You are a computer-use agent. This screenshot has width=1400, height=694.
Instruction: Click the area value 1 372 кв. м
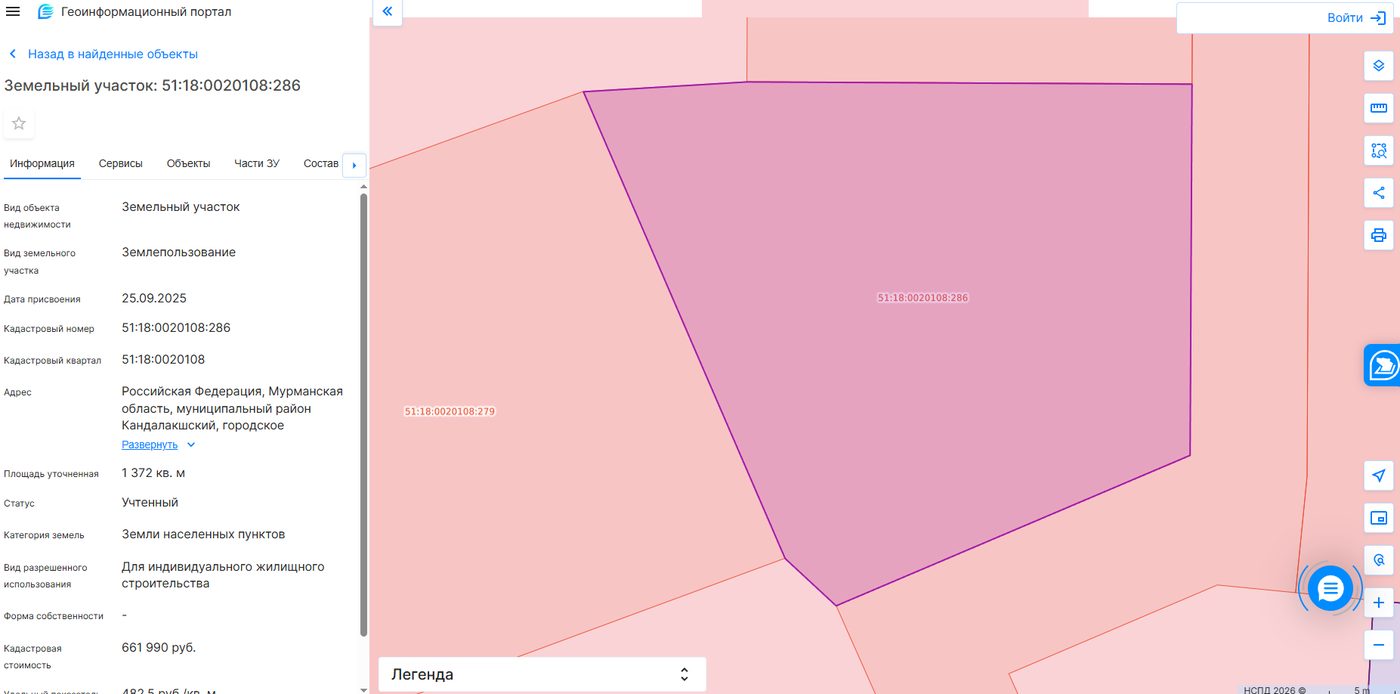pyautogui.click(x=153, y=472)
